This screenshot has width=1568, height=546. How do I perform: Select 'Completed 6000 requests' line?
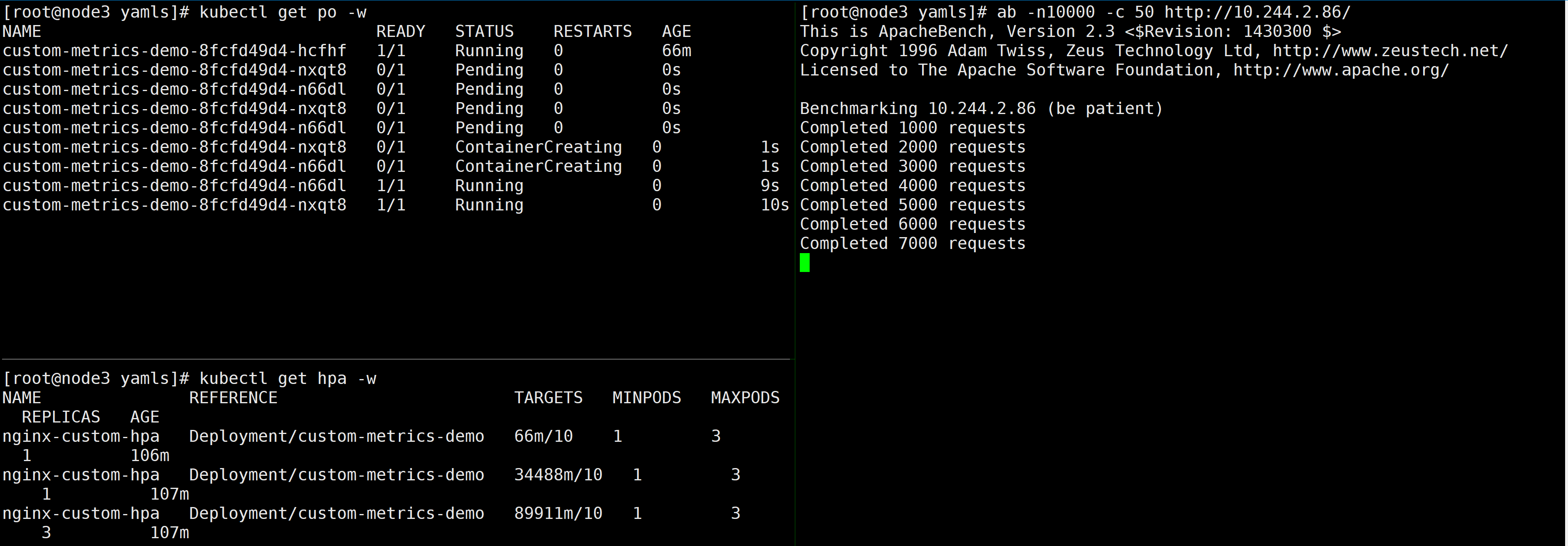coord(913,224)
